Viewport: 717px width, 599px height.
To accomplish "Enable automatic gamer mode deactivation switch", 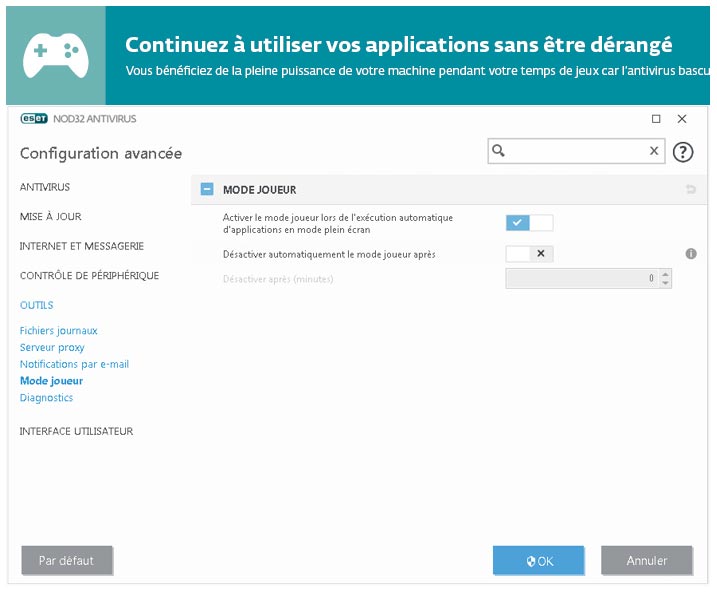I will 529,254.
